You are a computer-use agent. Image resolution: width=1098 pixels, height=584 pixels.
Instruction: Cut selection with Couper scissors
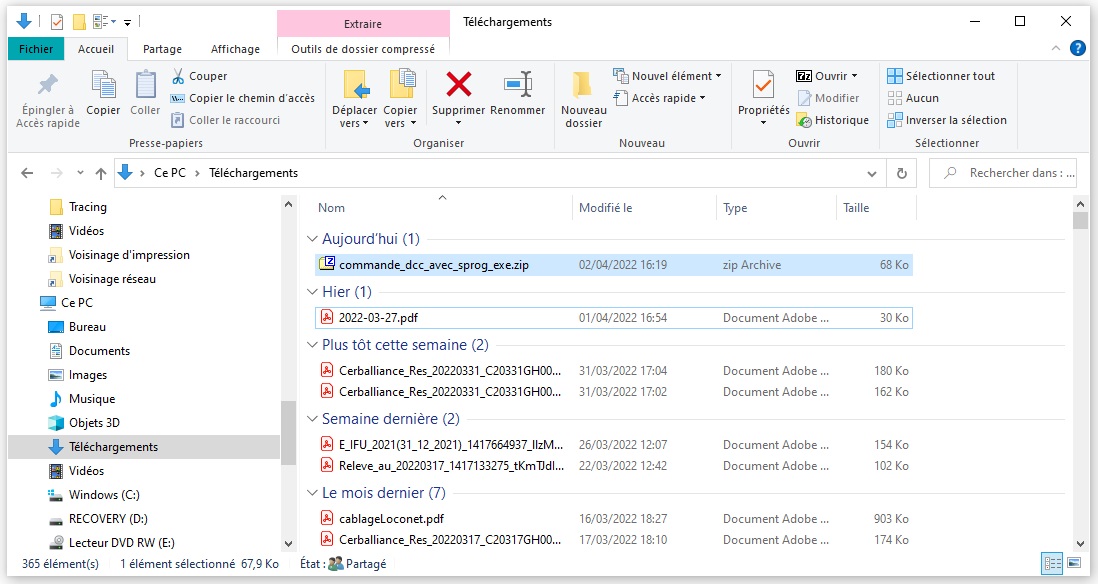click(200, 76)
